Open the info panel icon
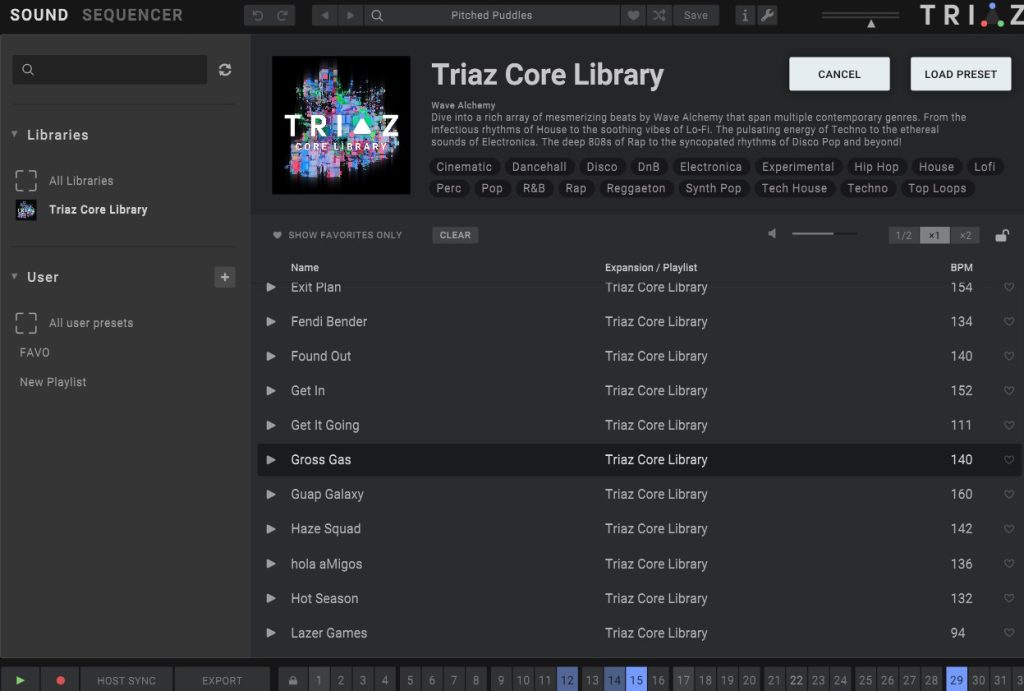The height and width of the screenshot is (691, 1024). [x=745, y=16]
